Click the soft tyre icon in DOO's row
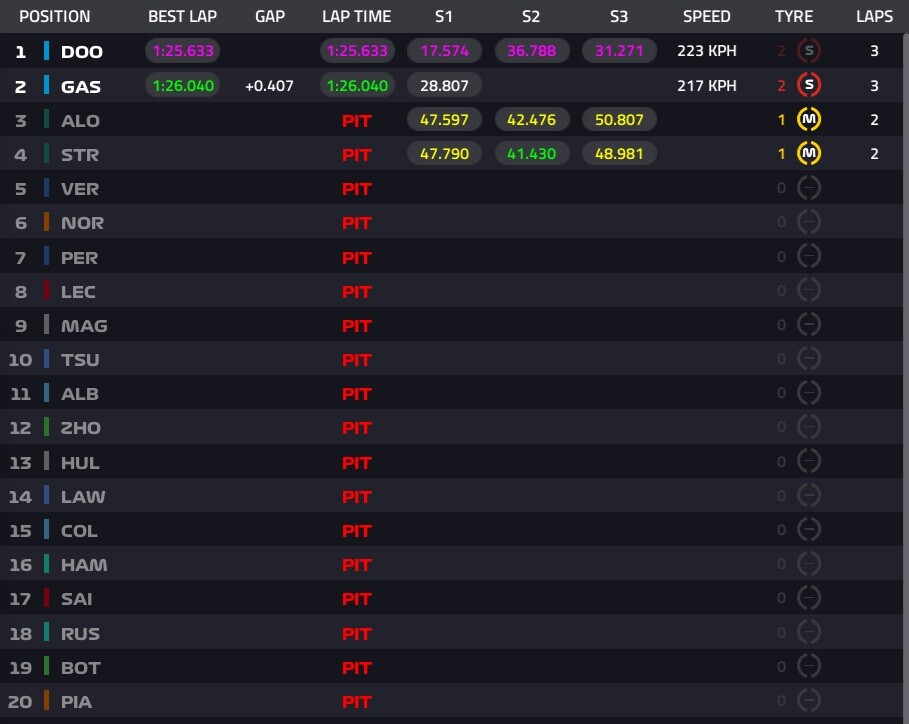This screenshot has width=909, height=724. pyautogui.click(x=809, y=50)
